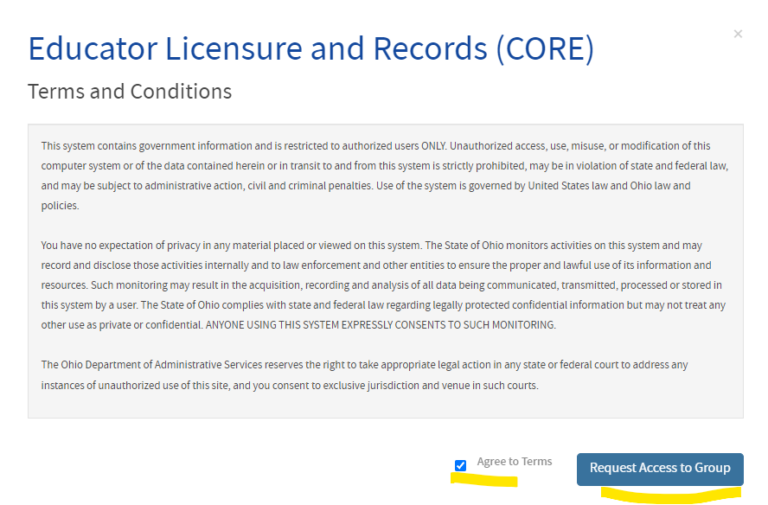Uncheck the Agree to Terms checkbox
This screenshot has height=505, width=768.
pos(460,465)
